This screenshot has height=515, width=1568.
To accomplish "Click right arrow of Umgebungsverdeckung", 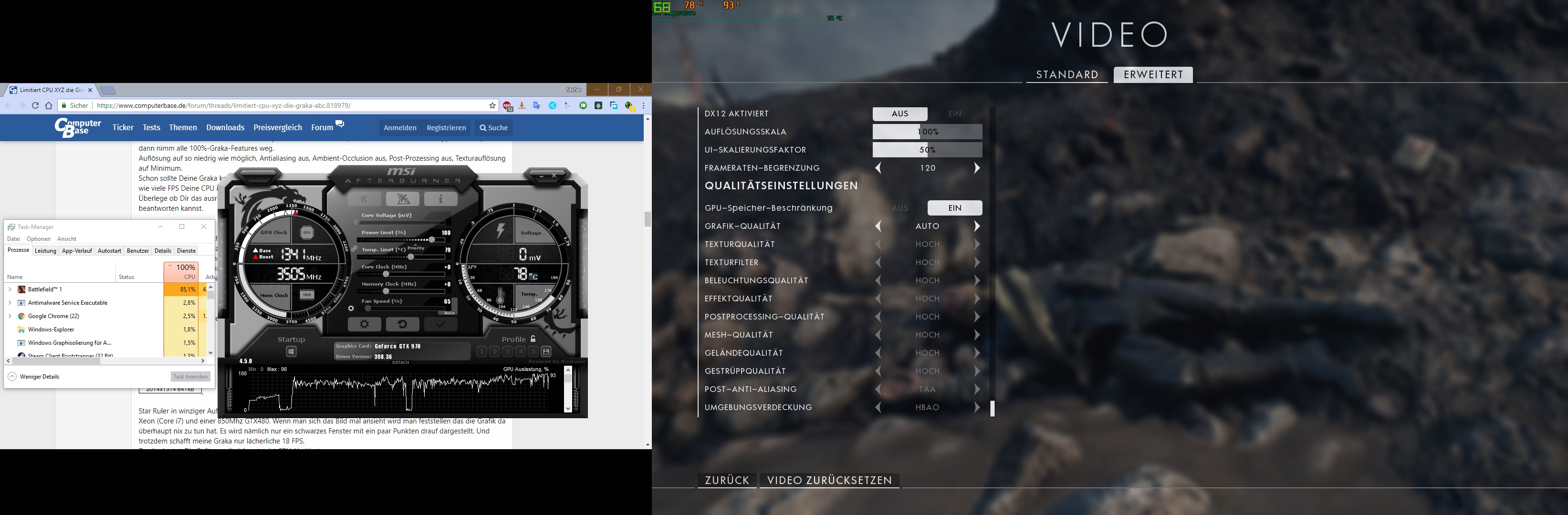I will click(x=977, y=407).
